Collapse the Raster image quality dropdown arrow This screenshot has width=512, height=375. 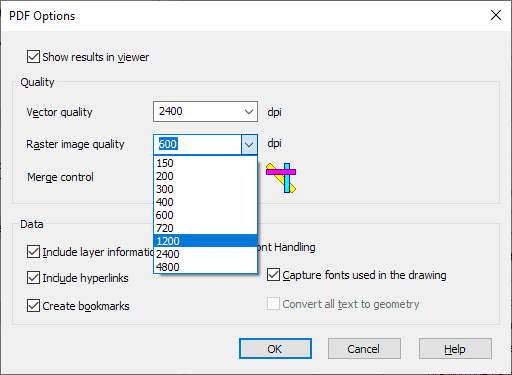pos(249,144)
